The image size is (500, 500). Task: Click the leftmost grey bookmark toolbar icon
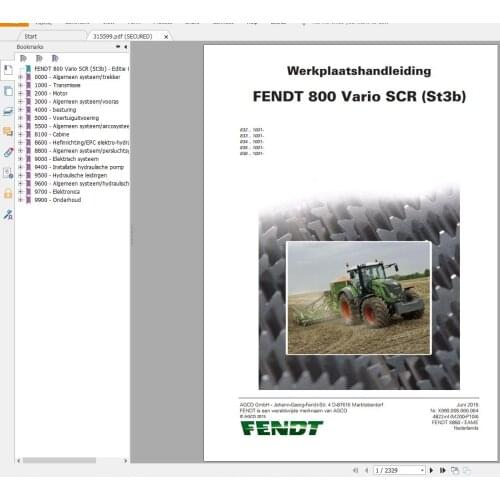[x=23, y=58]
